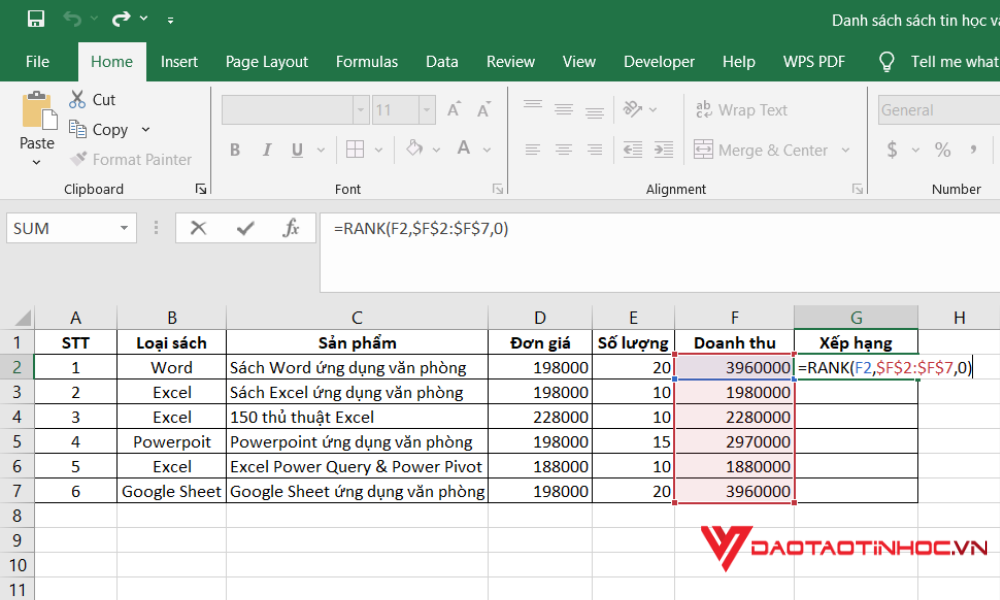1000x600 pixels.
Task: Confirm the formula with checkmark icon
Action: [x=246, y=228]
